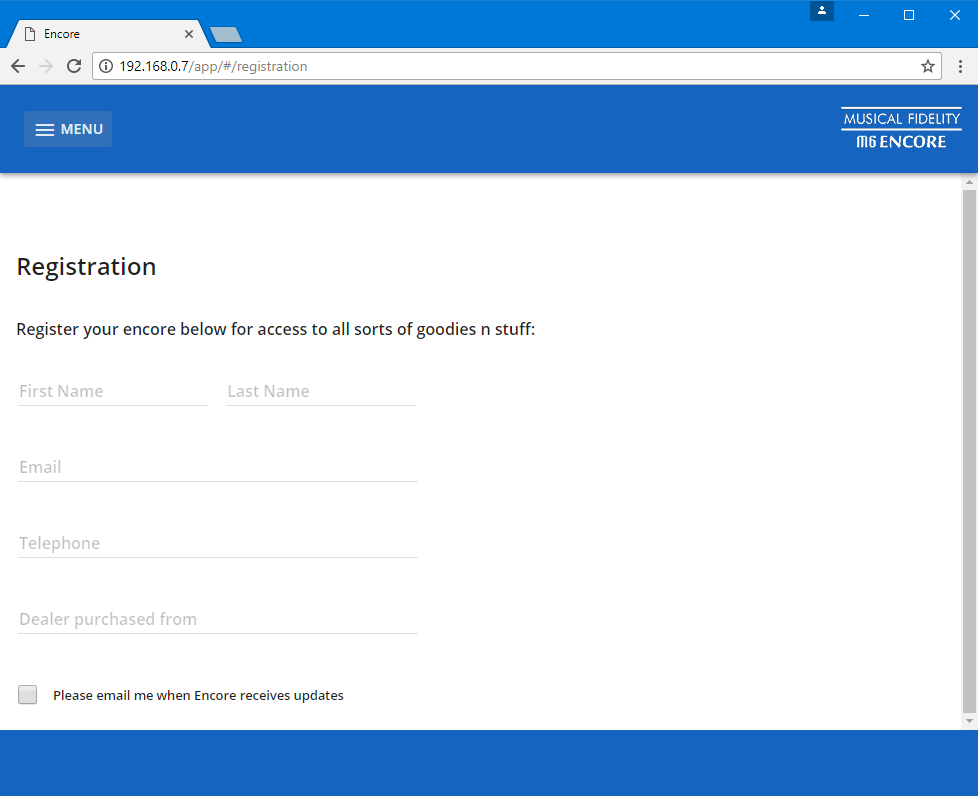Click the Musical Fidelity M6 Encore logo

click(x=901, y=129)
